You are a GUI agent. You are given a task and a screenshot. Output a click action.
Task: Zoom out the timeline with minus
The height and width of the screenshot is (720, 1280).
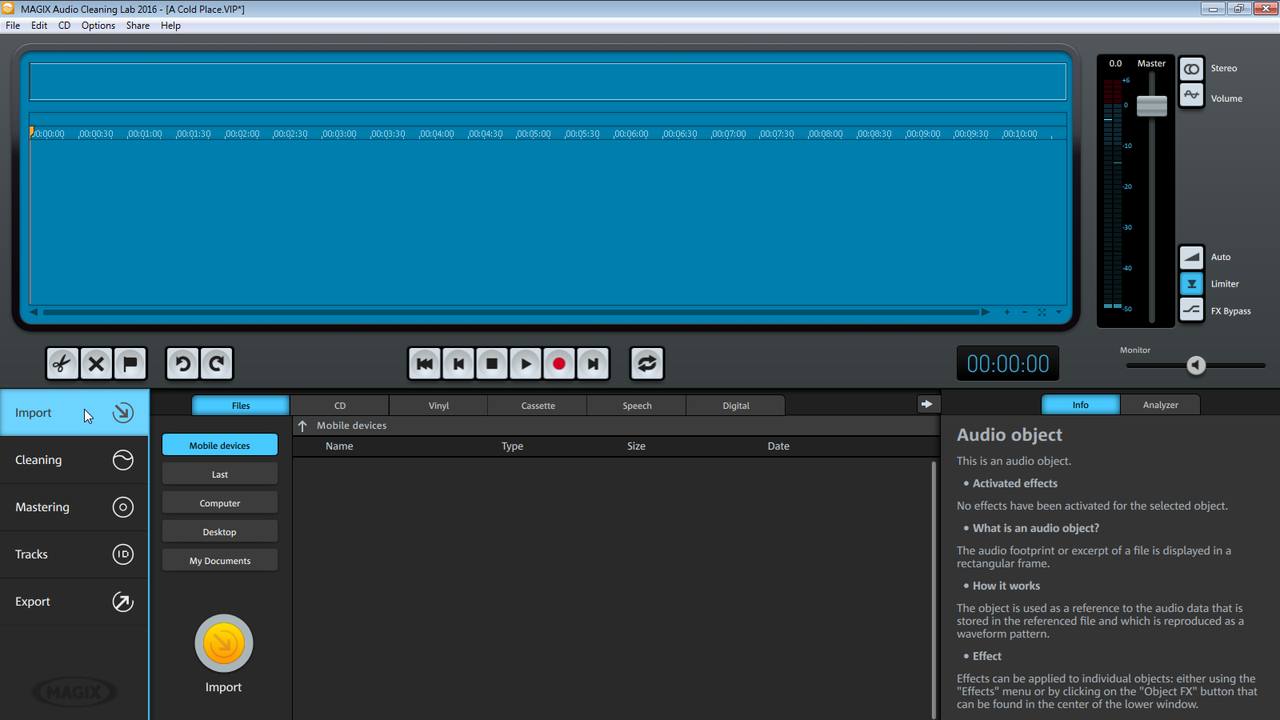(1024, 312)
